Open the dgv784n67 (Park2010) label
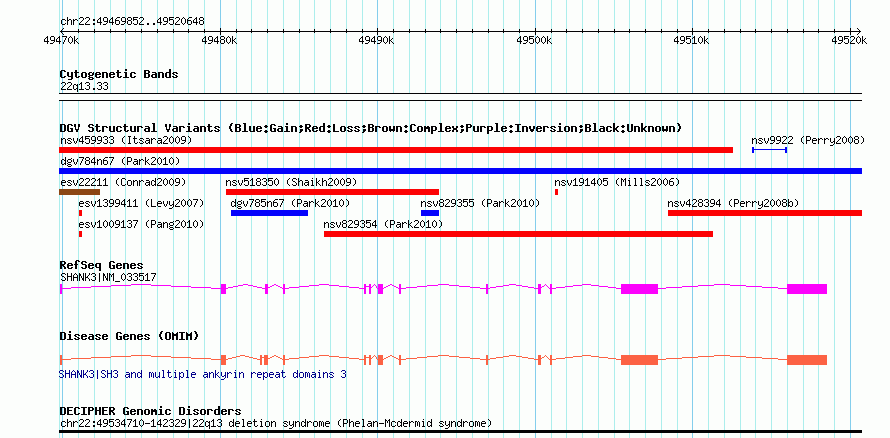 click(120, 161)
